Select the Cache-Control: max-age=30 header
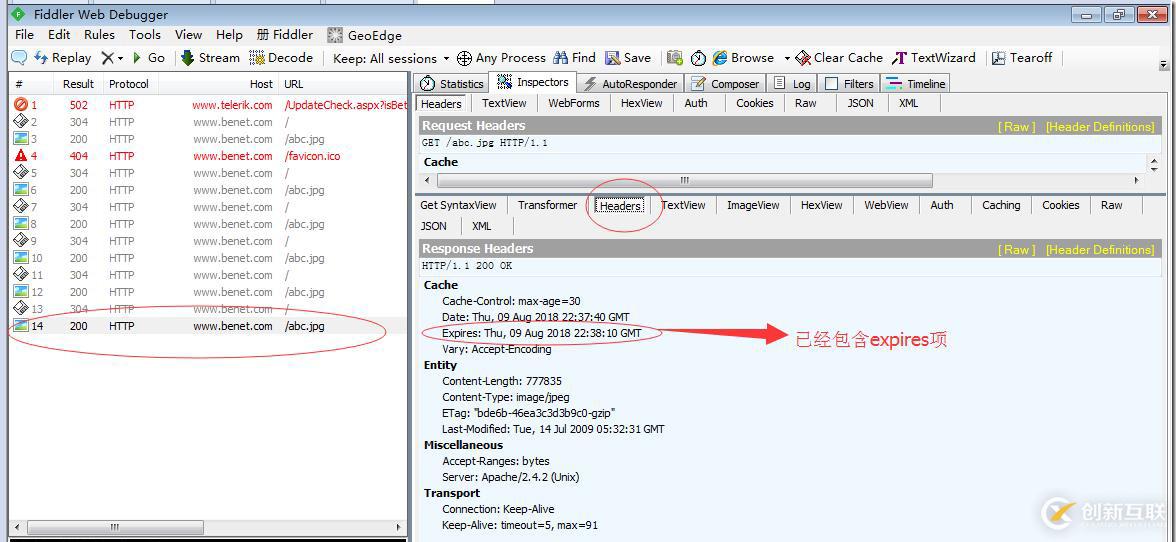Screen dimensions: 1176x542 512,301
